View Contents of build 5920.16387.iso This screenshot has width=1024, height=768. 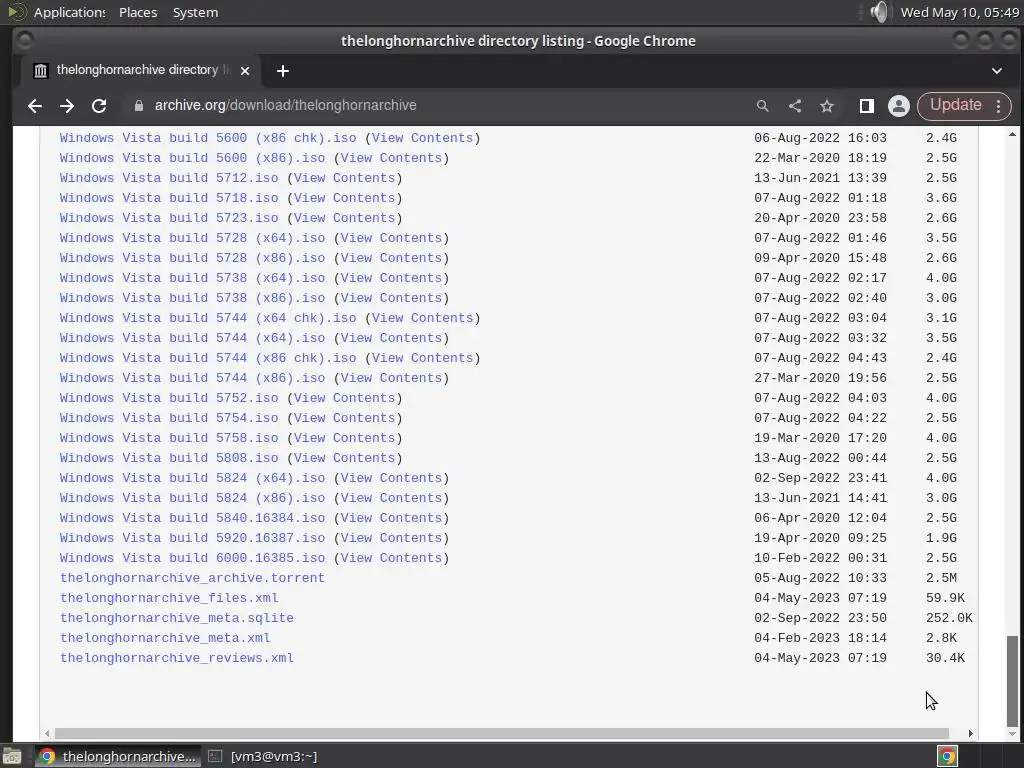(x=391, y=538)
